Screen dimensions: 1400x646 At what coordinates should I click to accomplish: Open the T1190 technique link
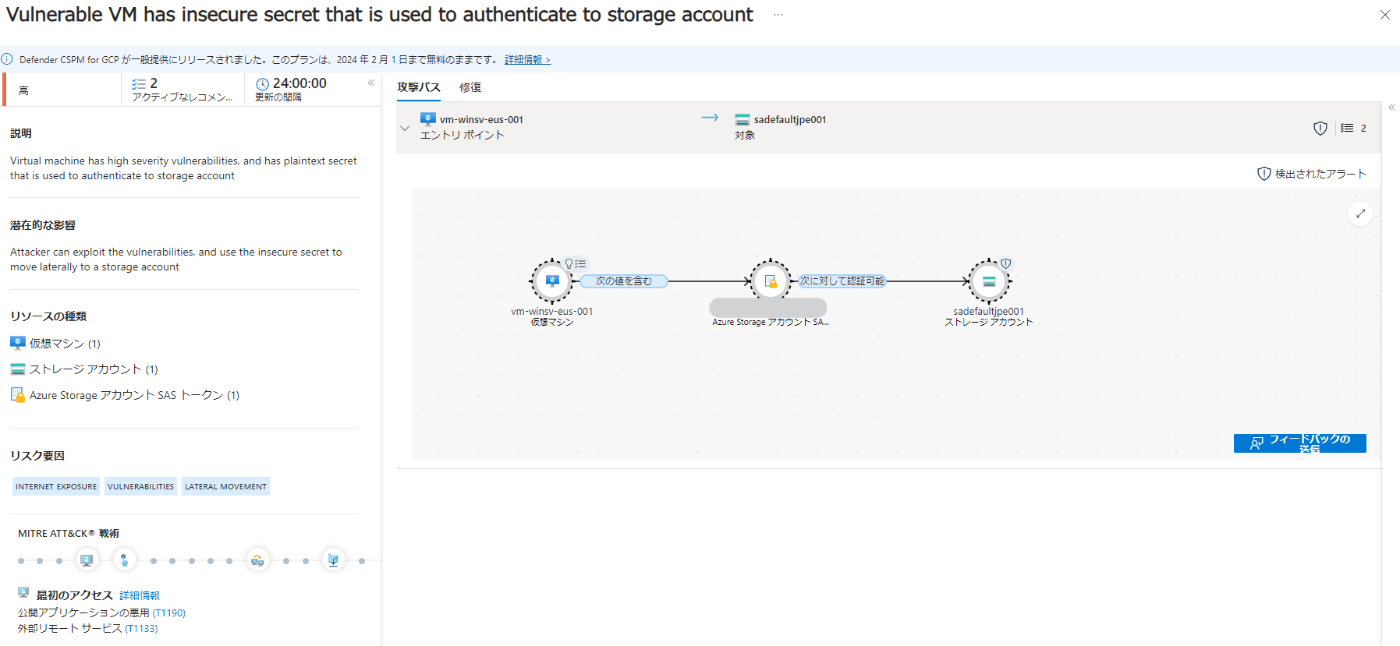tap(169, 612)
